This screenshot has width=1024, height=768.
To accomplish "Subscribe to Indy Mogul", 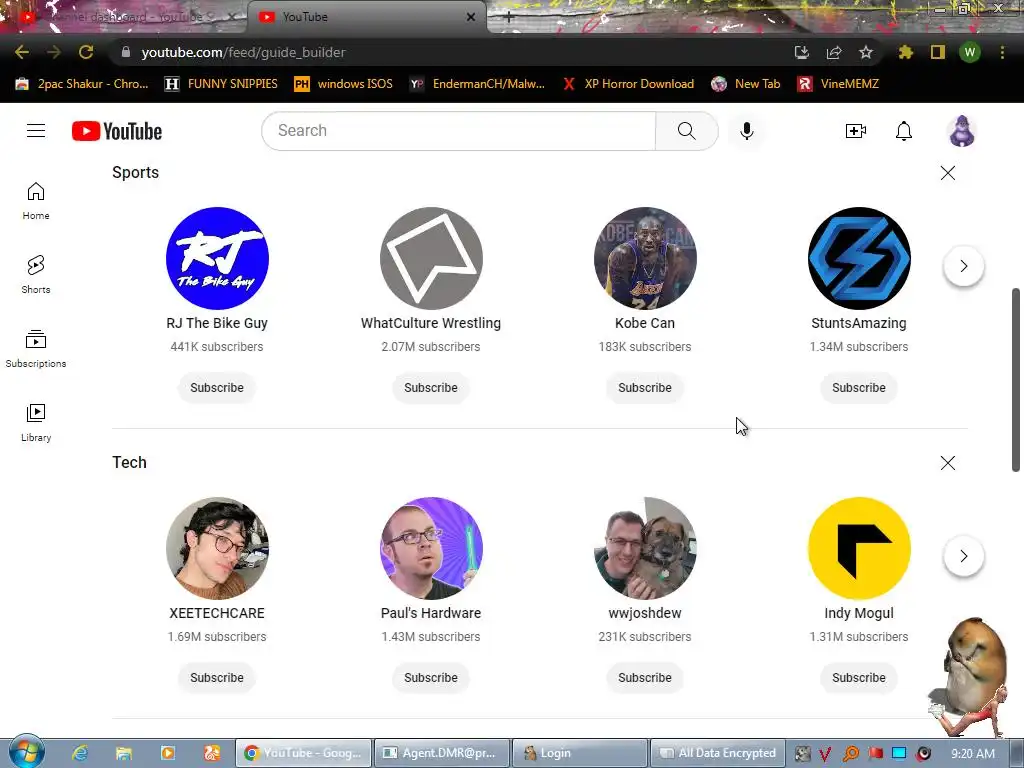I will pyautogui.click(x=859, y=677).
